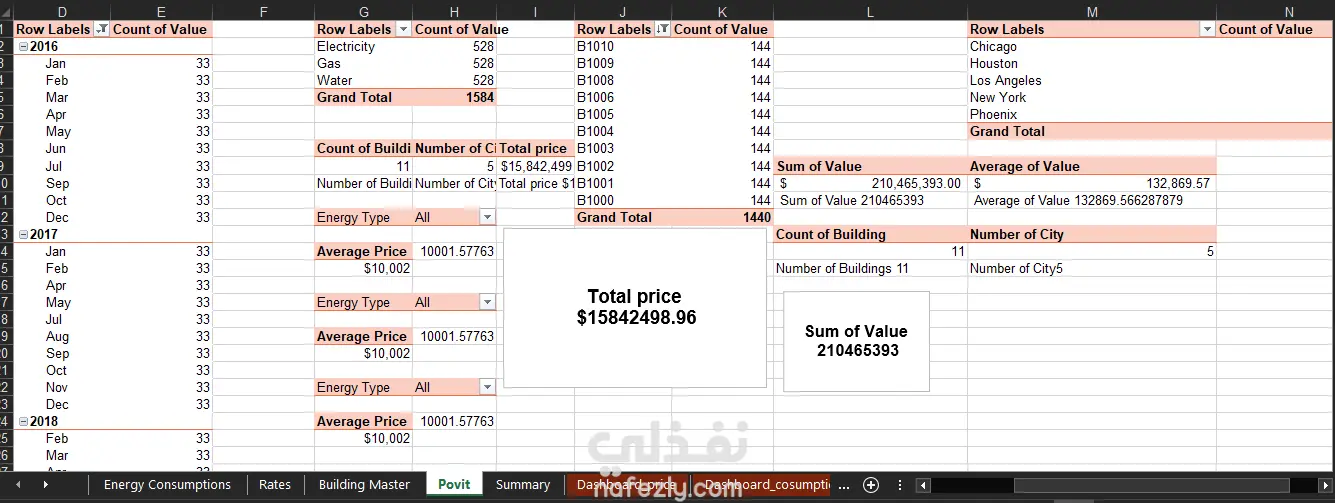This screenshot has height=503, width=1335.
Task: Add a new sheet with plus button
Action: pyautogui.click(x=871, y=485)
